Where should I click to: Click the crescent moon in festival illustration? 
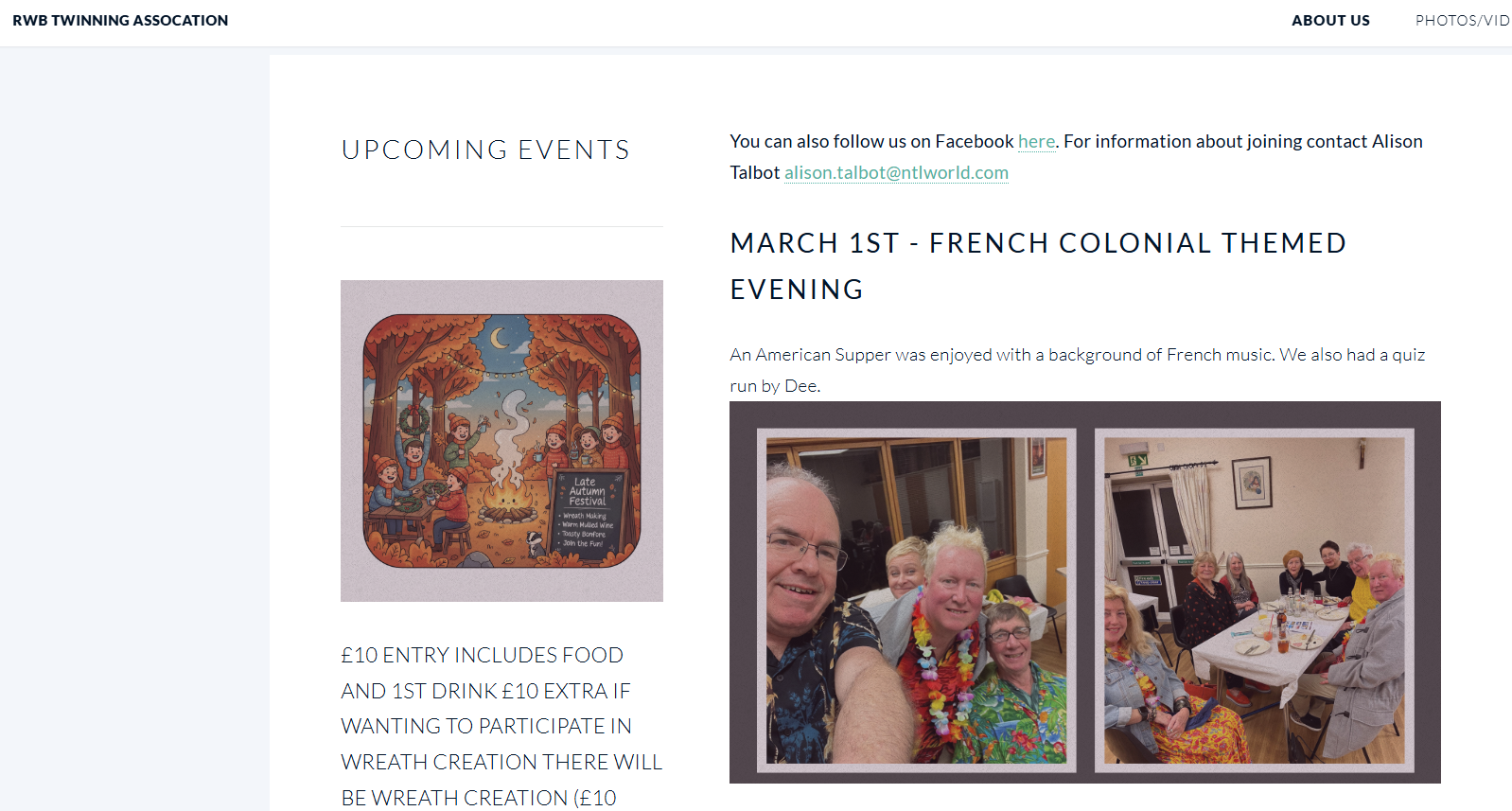499,337
